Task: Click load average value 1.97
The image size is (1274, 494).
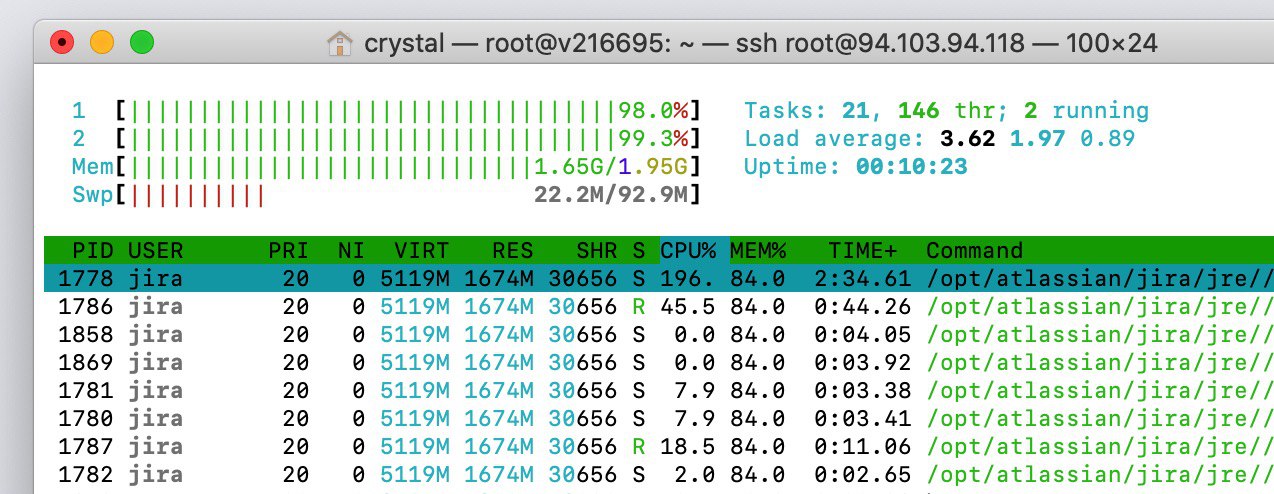Action: pos(1037,138)
